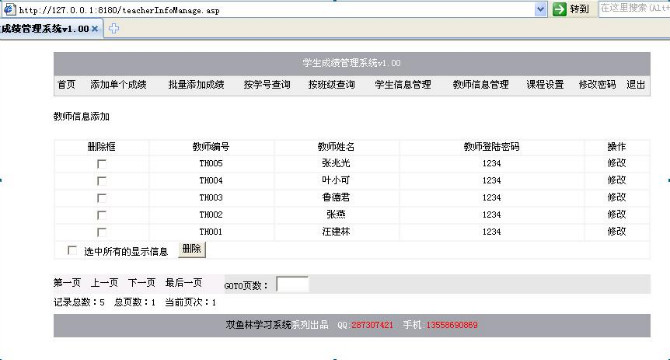Click the 教师姓名 column header
The image size is (670, 360).
[x=336, y=147]
